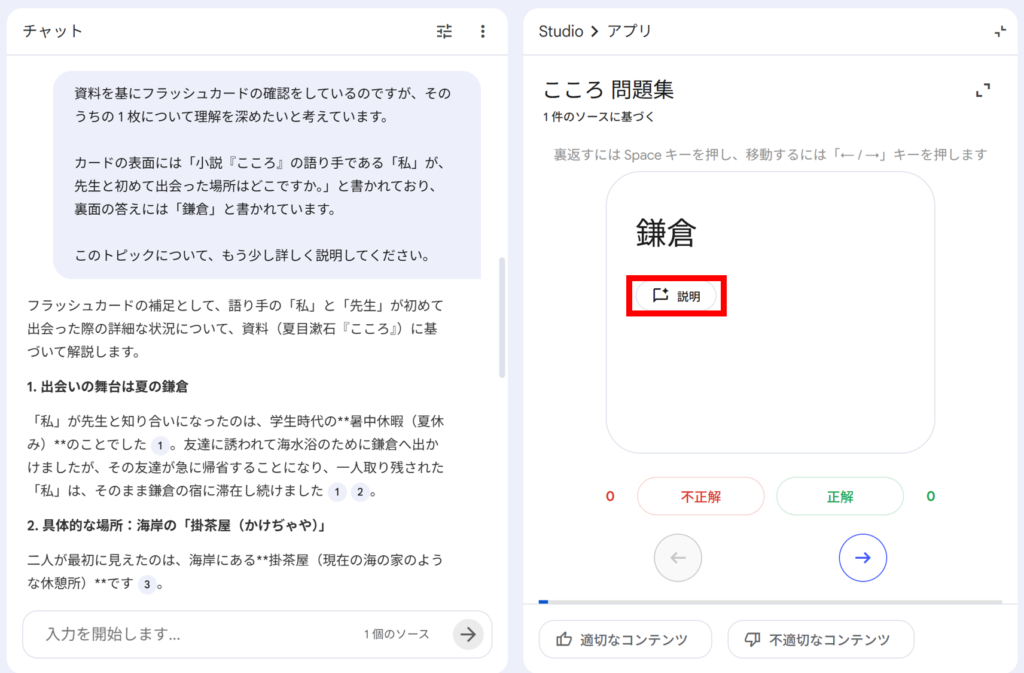Viewport: 1024px width, 673px height.
Task: Mark the card as 不正解
Action: 700,496
